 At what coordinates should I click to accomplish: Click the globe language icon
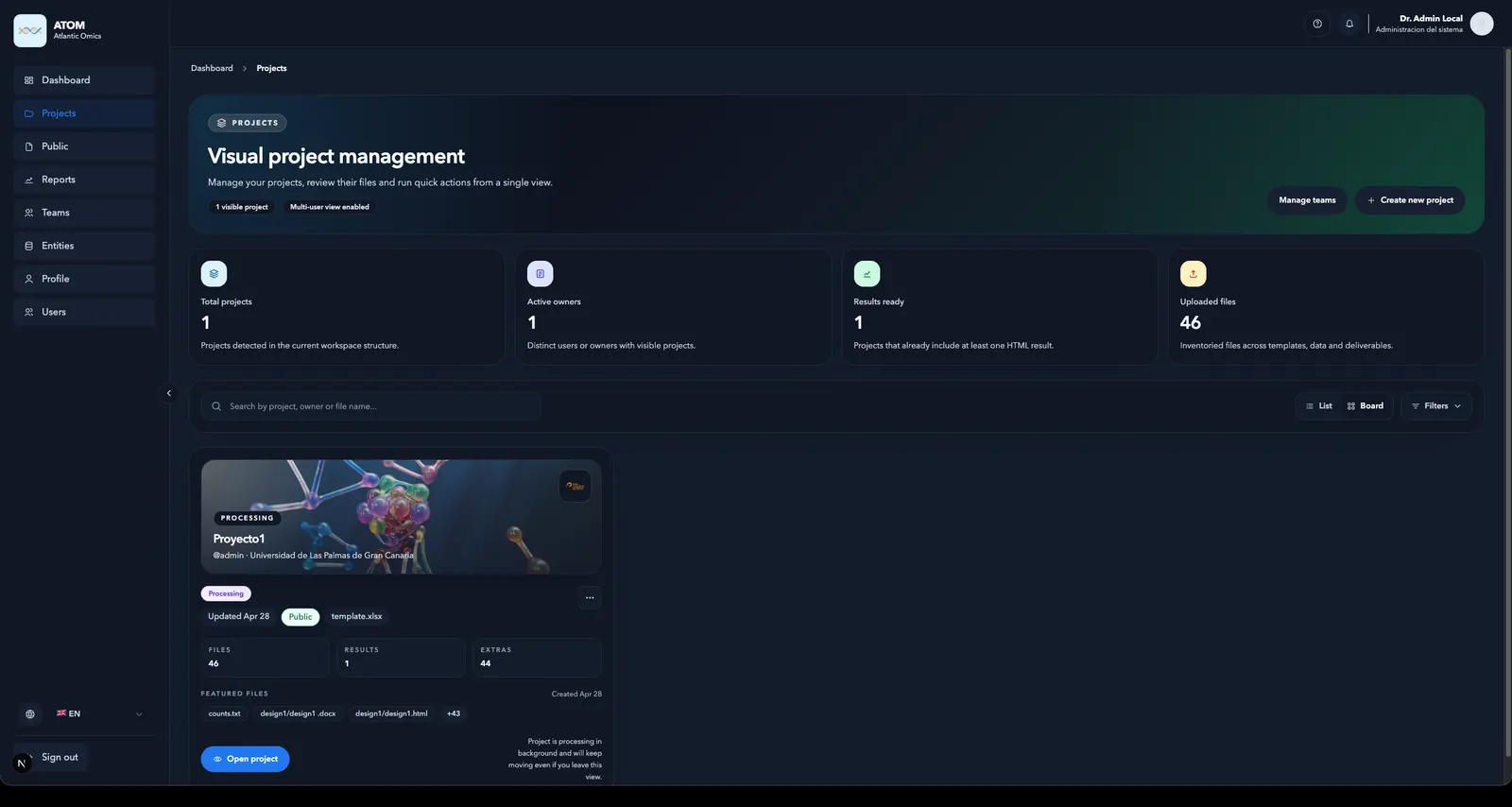30,714
